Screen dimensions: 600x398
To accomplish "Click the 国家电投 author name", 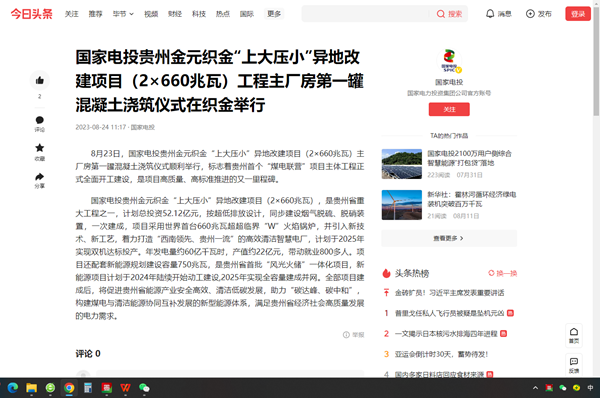I will [449, 82].
